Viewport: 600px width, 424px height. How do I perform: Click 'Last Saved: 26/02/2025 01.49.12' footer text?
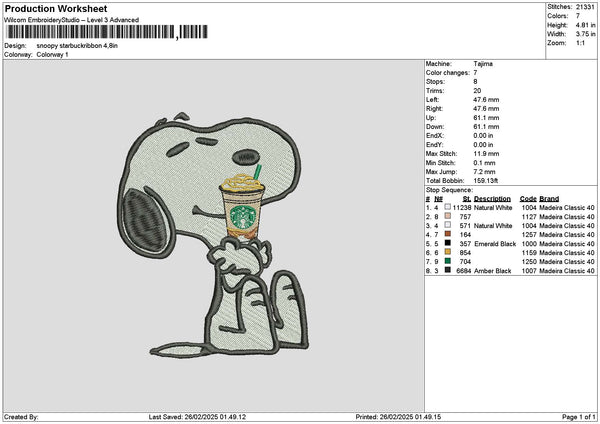click(x=197, y=417)
